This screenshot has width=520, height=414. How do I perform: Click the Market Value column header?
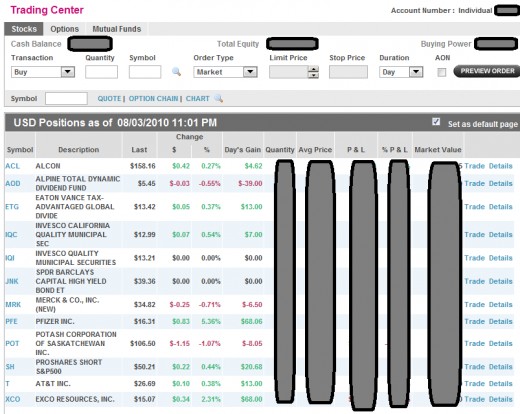(438, 150)
